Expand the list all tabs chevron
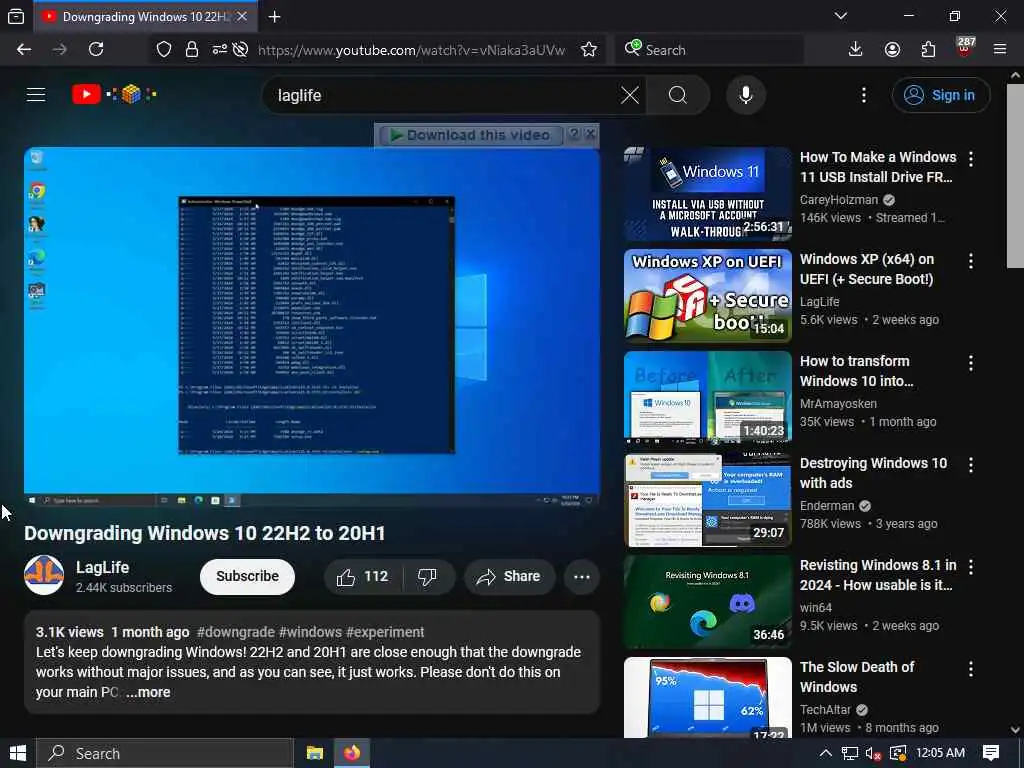This screenshot has width=1024, height=768. tap(841, 16)
